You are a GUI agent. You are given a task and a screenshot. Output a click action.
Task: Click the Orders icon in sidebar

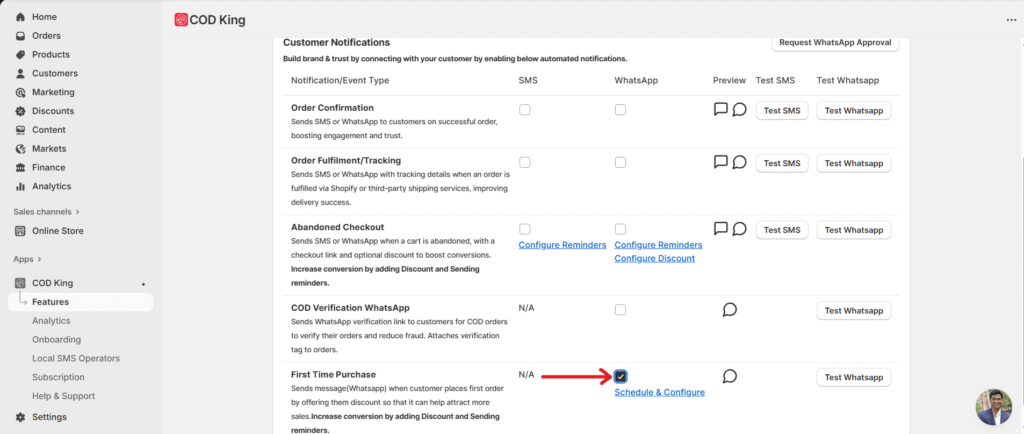pos(21,36)
